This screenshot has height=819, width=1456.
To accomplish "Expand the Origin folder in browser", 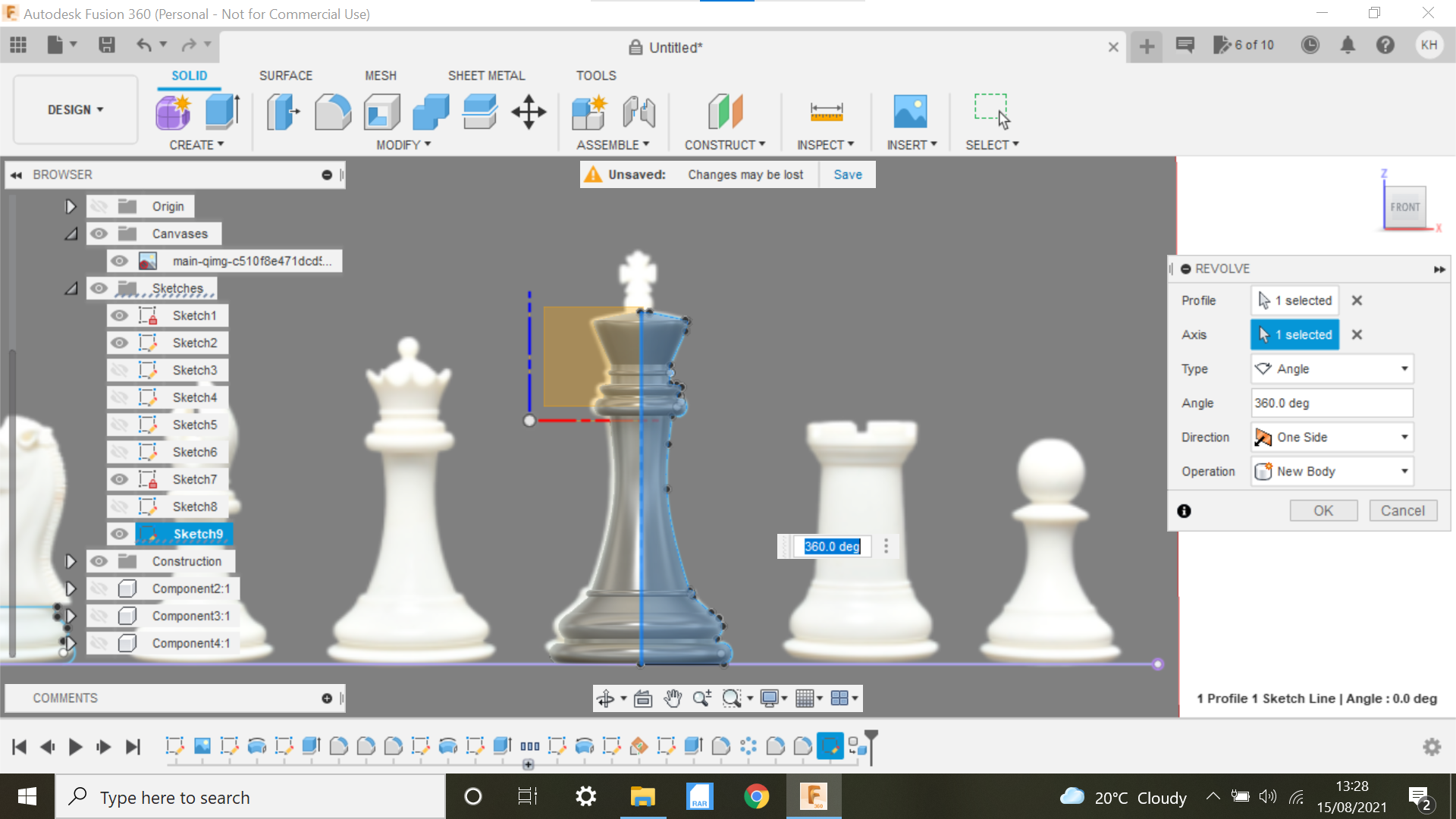I will [x=71, y=206].
